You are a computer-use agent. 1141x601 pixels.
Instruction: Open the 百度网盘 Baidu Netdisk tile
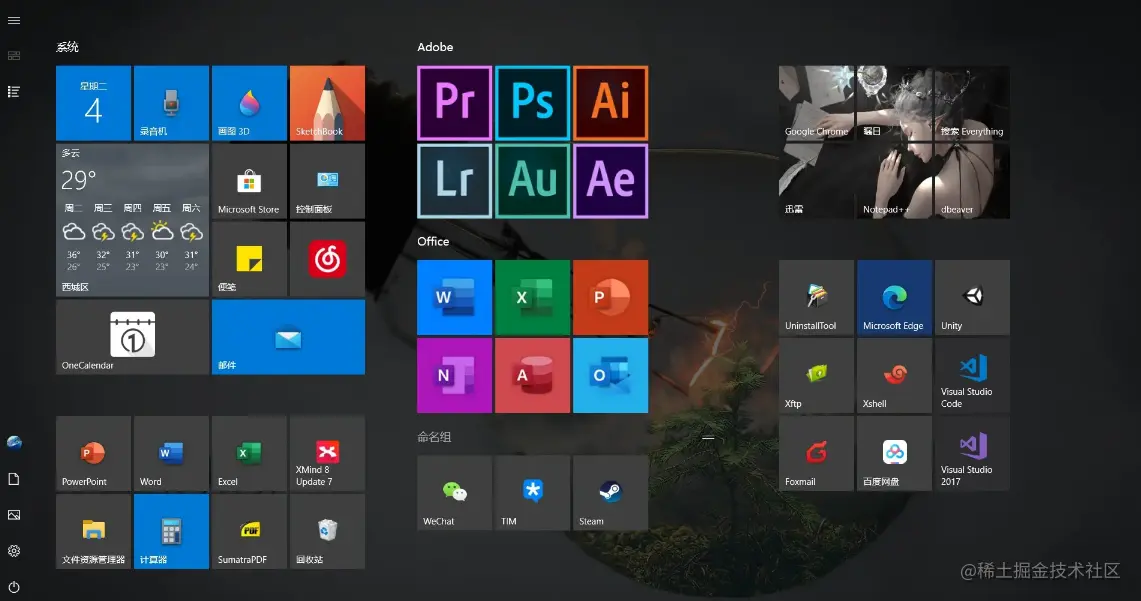coord(894,453)
